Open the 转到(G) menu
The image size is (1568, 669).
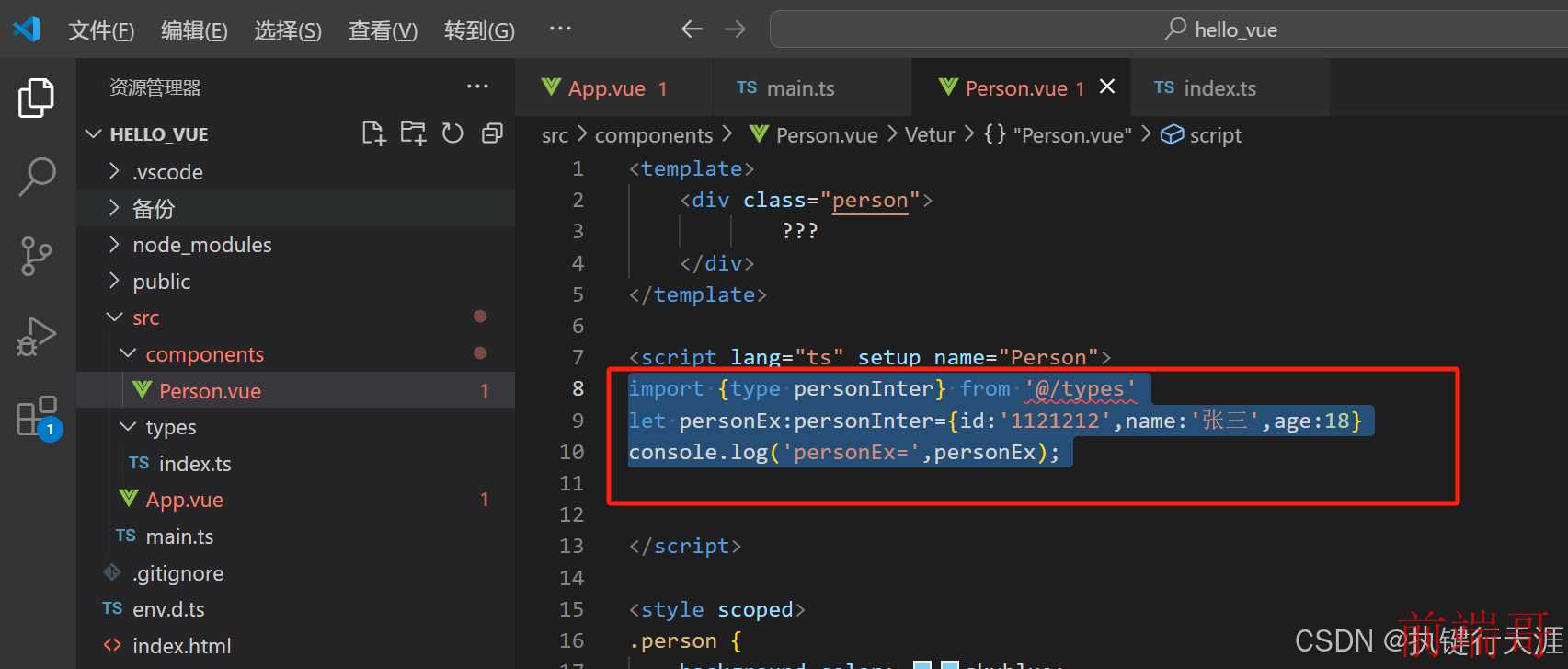click(x=479, y=30)
